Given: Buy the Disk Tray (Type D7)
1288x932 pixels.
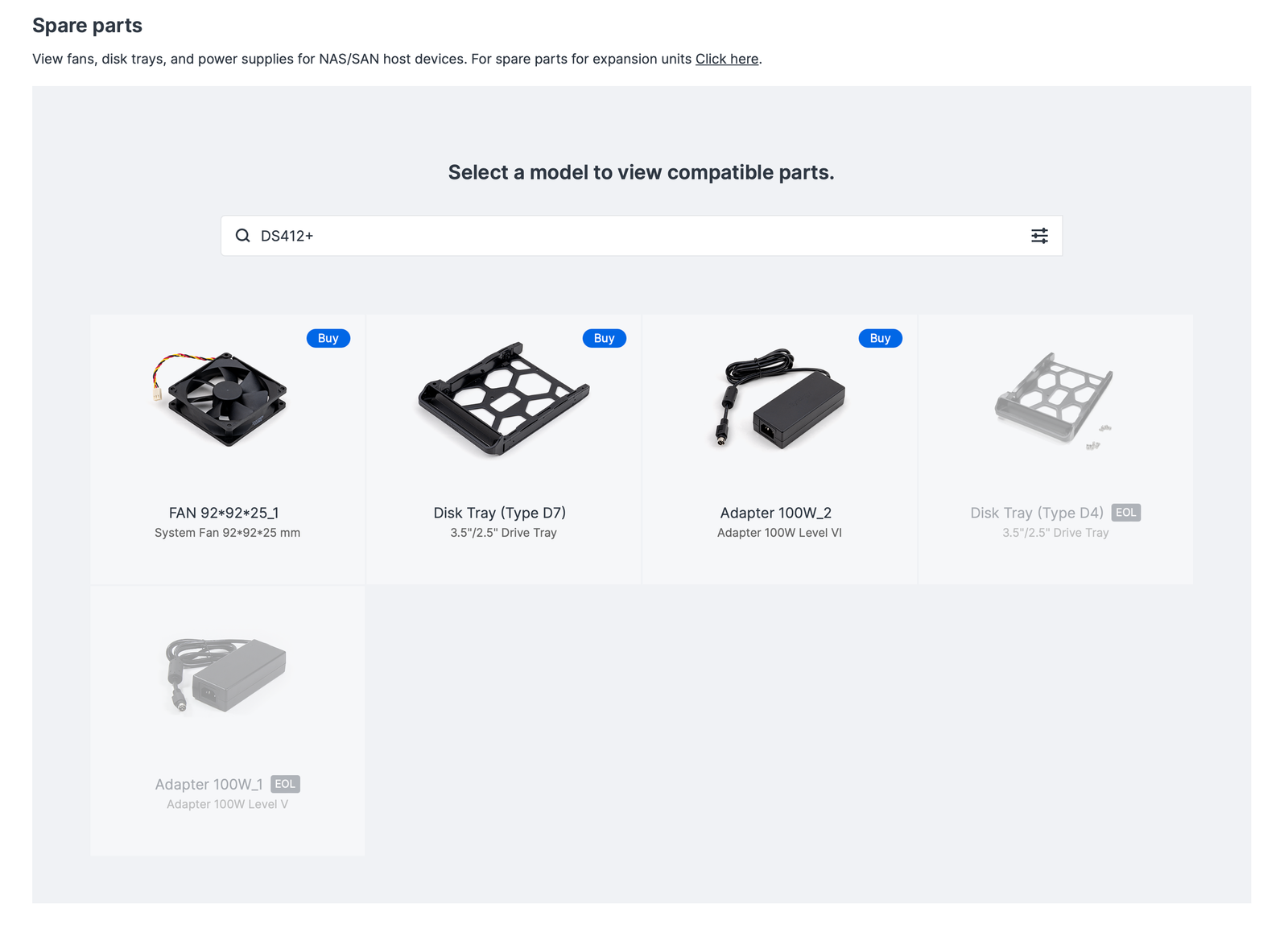Looking at the screenshot, I should point(605,338).
